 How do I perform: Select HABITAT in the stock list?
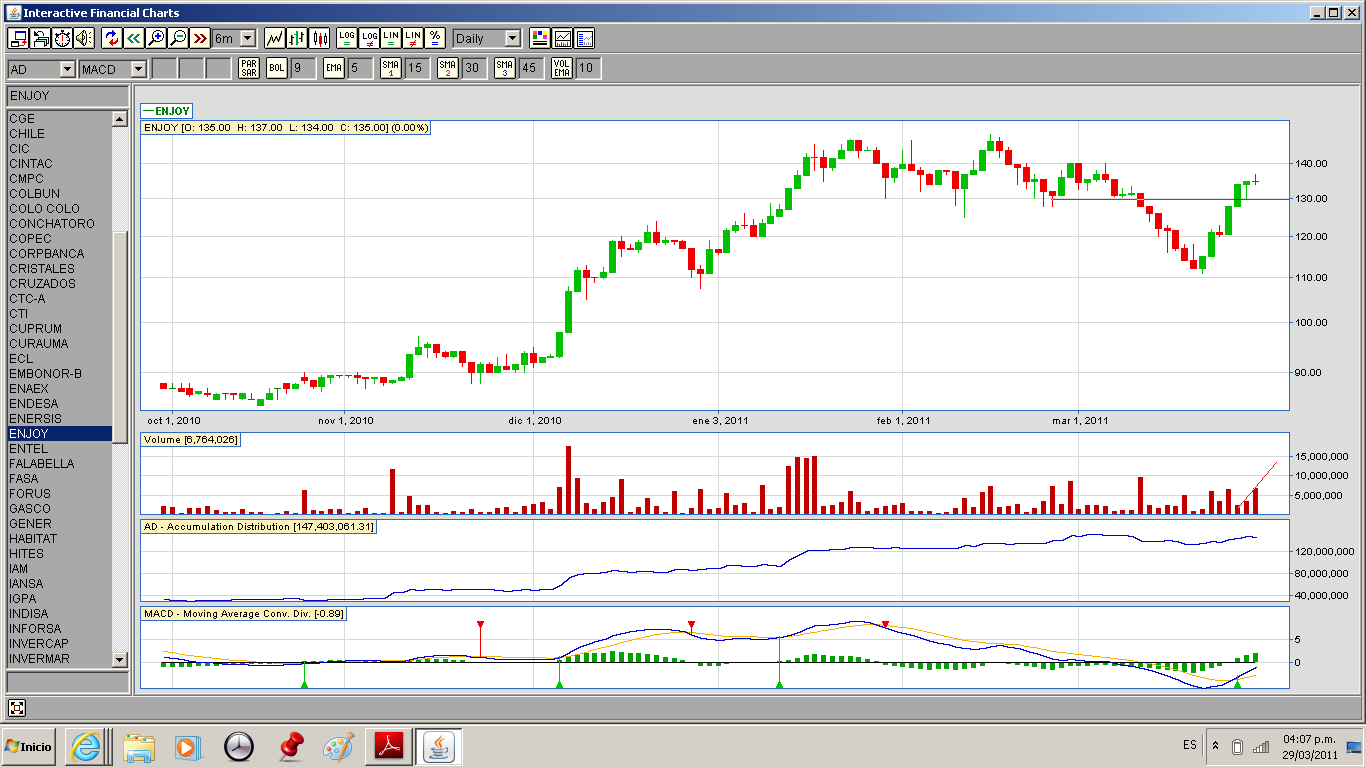pos(60,539)
